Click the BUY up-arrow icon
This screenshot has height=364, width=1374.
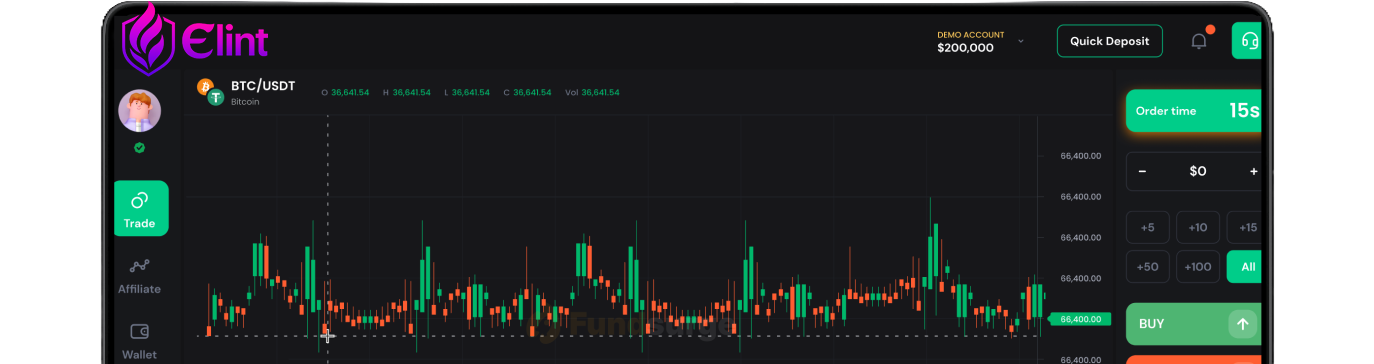[1243, 324]
